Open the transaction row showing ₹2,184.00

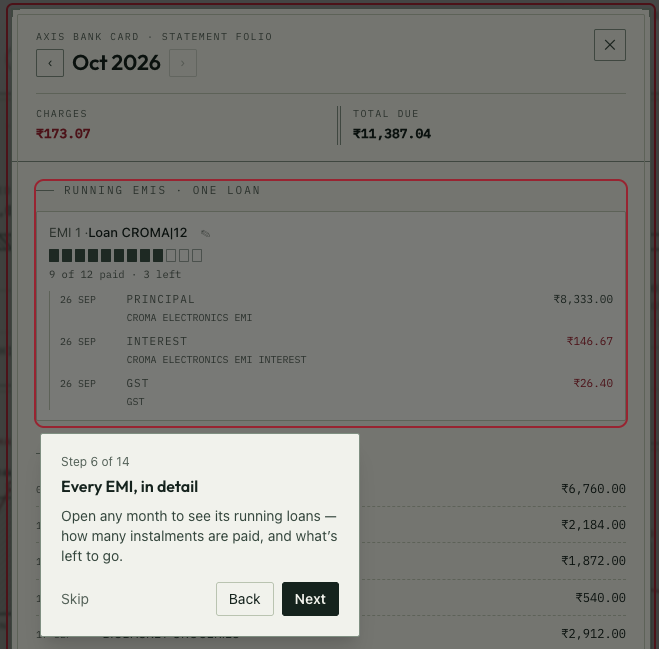(331, 525)
